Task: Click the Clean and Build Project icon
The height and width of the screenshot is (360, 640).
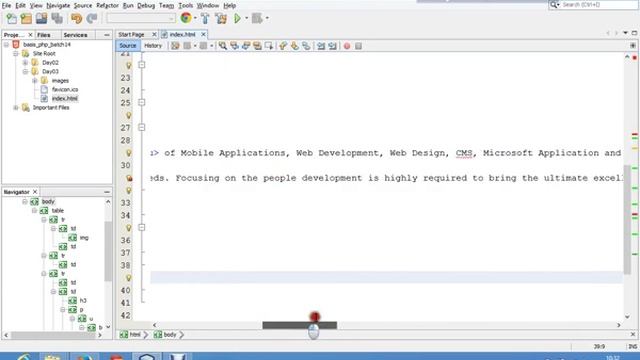Action: 221,18
